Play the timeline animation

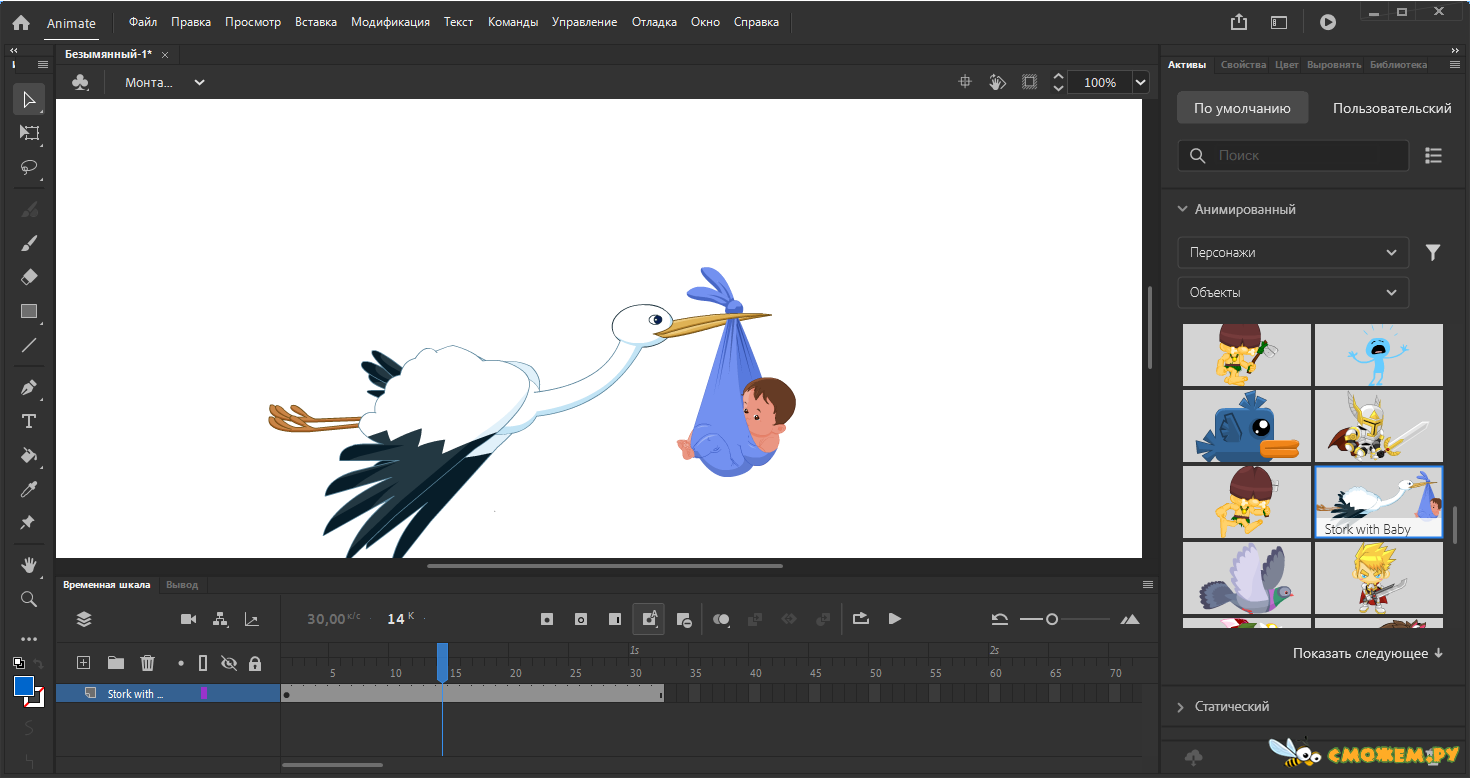click(x=895, y=619)
